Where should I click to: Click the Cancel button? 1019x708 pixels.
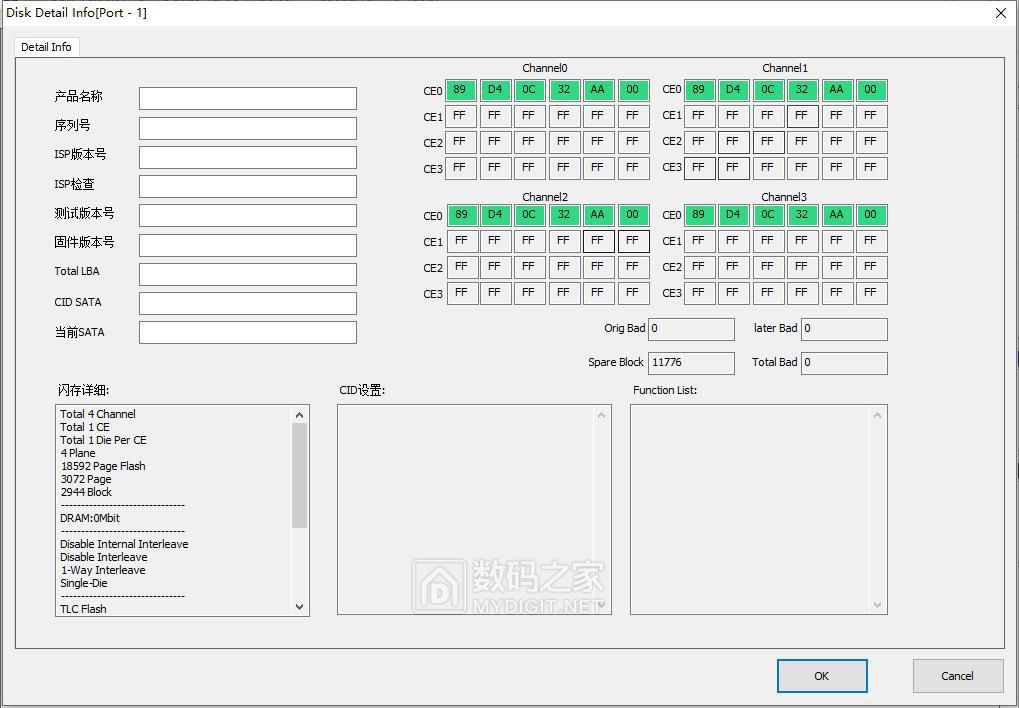pyautogui.click(x=957, y=676)
